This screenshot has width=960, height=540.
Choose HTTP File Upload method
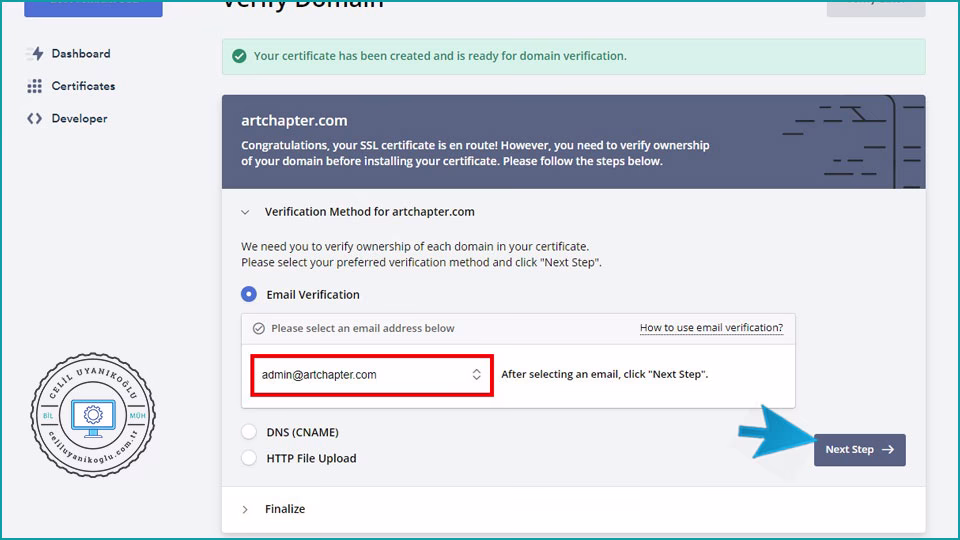click(x=249, y=458)
